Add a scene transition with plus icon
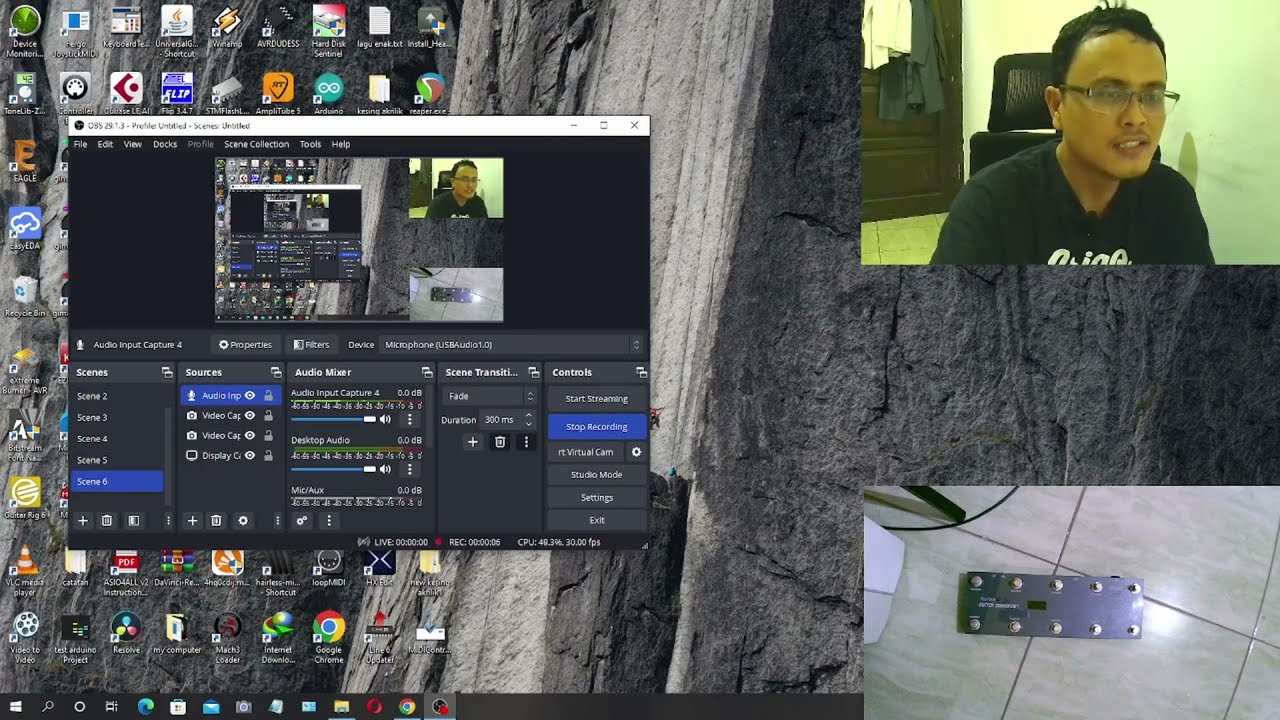This screenshot has height=720, width=1280. coord(473,441)
